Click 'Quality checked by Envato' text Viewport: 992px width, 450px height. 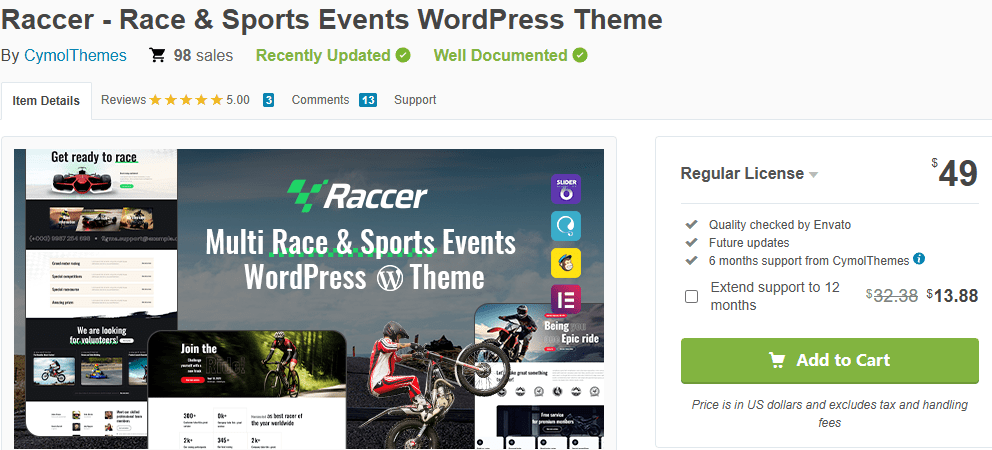tap(779, 225)
